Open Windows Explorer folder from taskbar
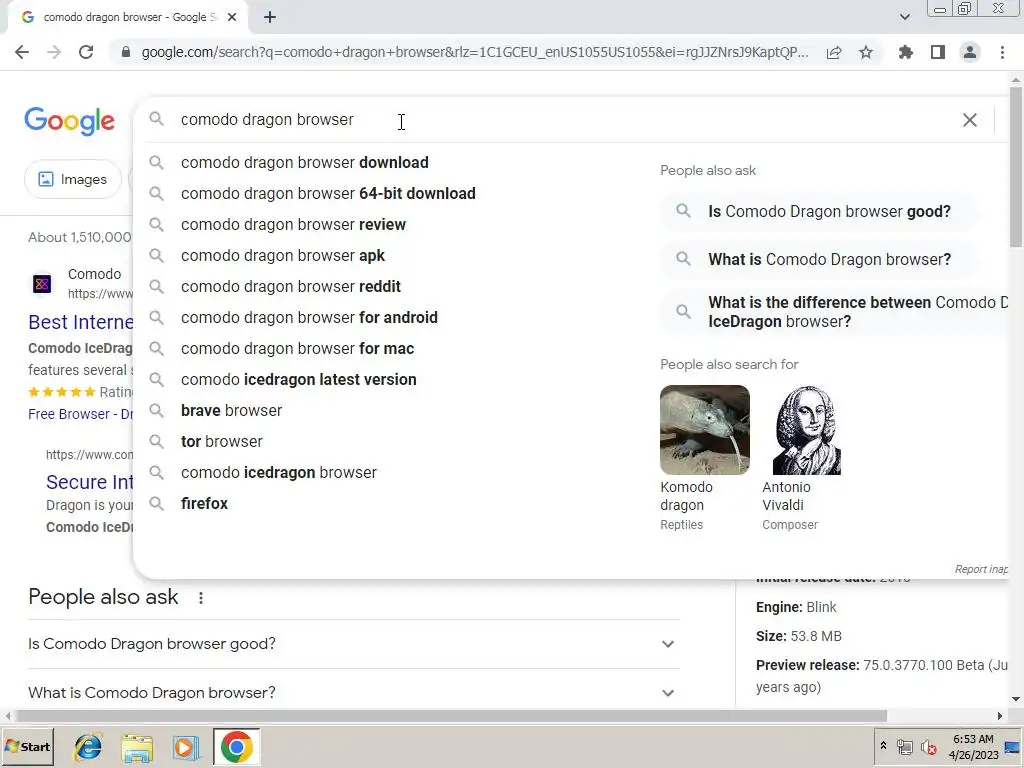The height and width of the screenshot is (768, 1024). click(138, 747)
